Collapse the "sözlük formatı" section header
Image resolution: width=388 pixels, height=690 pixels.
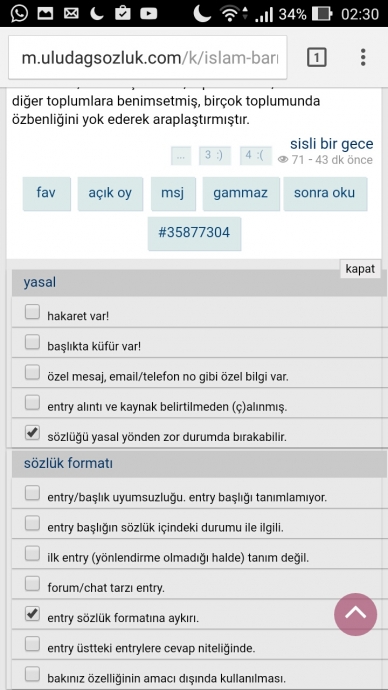[197, 463]
